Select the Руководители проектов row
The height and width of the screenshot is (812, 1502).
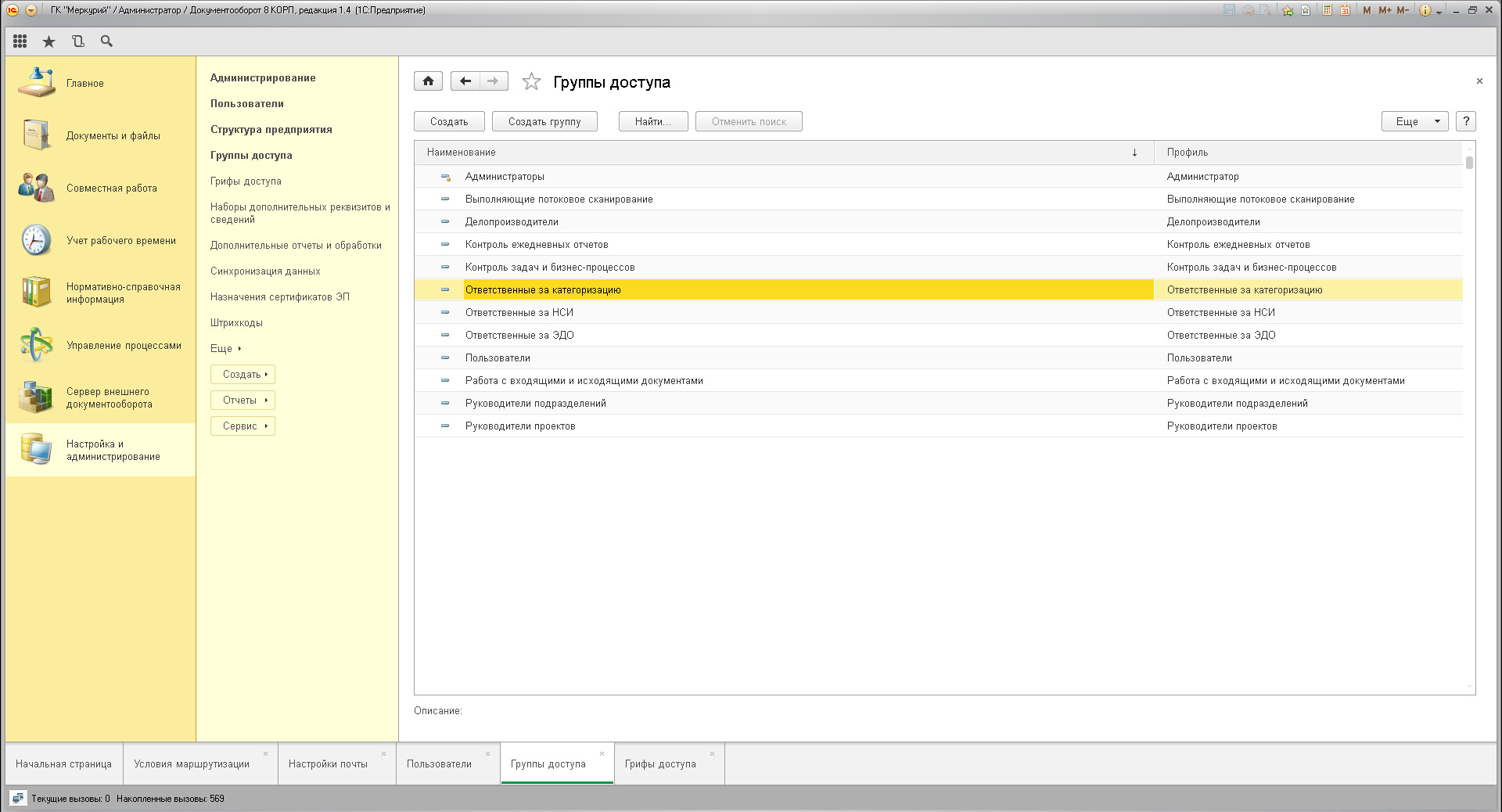tap(938, 426)
